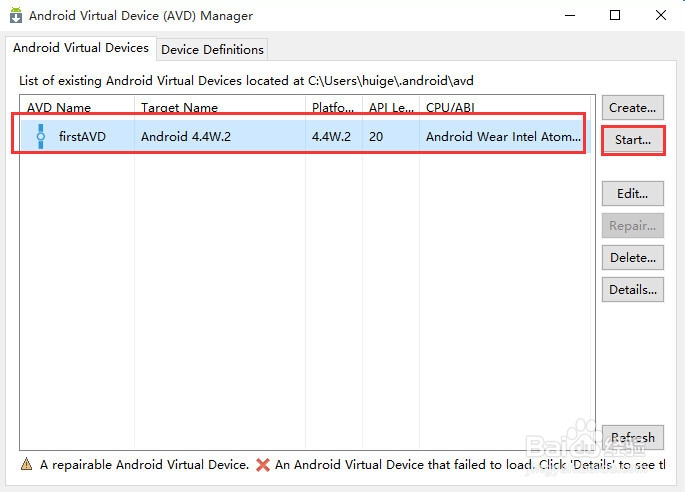Click the Platform column header
Viewport: 685px width, 492px height.
click(x=334, y=107)
